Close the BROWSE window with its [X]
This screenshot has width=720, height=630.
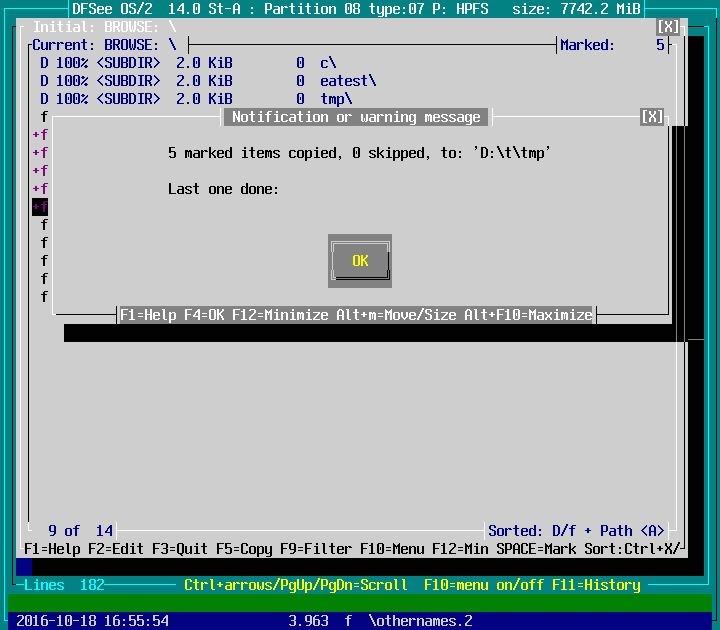click(x=668, y=27)
